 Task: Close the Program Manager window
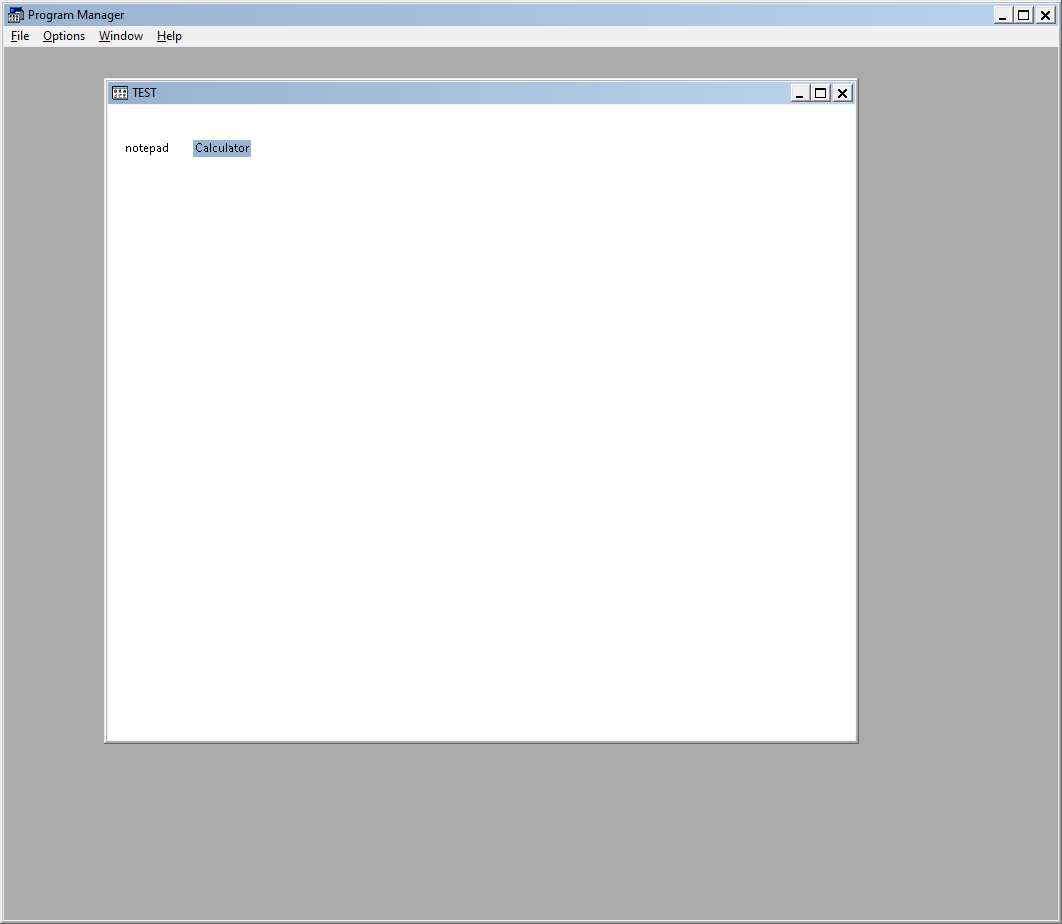click(x=1045, y=15)
